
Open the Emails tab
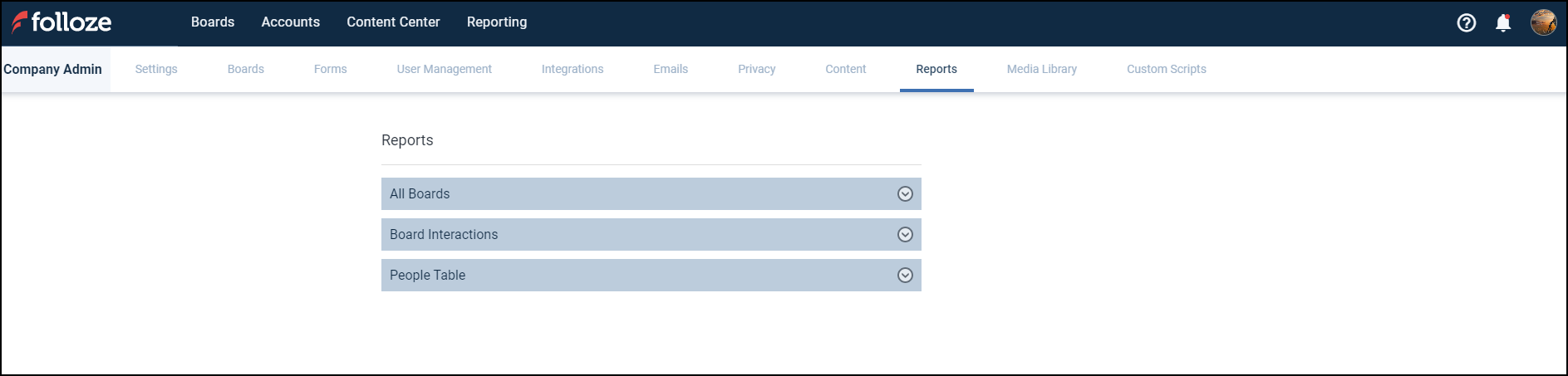(x=671, y=70)
